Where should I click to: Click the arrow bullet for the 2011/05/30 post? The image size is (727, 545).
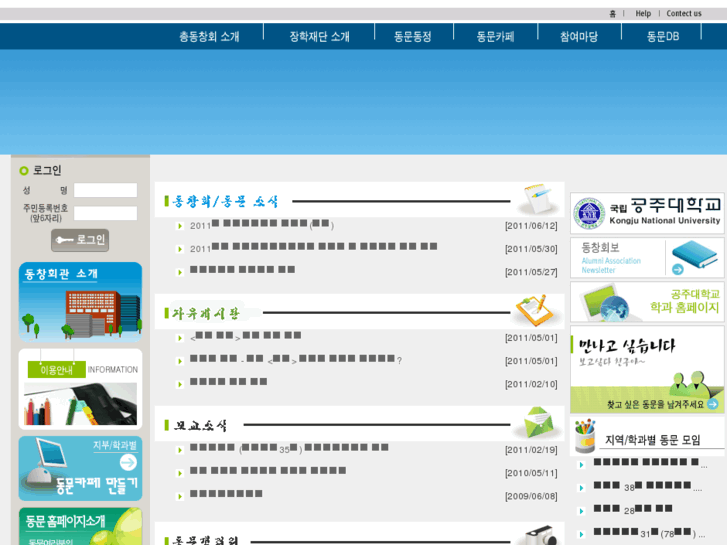(x=180, y=250)
